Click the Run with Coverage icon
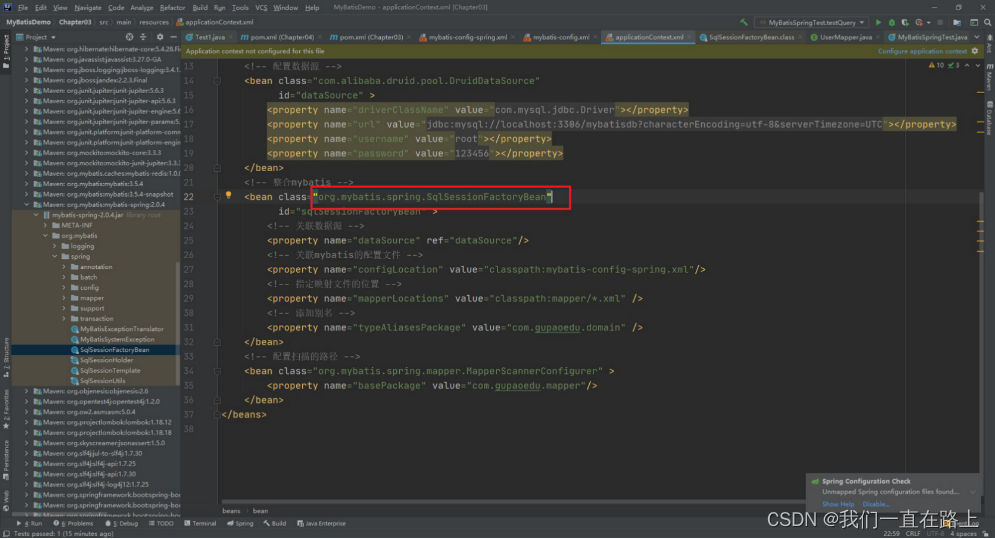 click(905, 22)
